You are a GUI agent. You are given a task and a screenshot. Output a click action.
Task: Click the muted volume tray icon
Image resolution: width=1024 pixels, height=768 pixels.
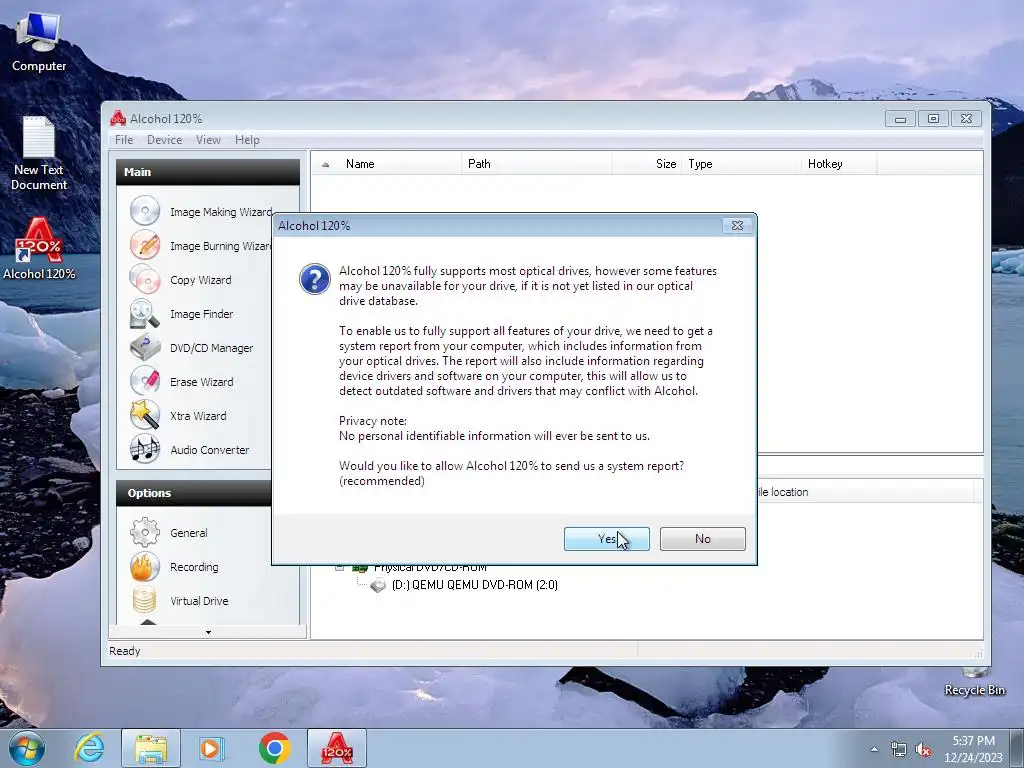(x=923, y=750)
